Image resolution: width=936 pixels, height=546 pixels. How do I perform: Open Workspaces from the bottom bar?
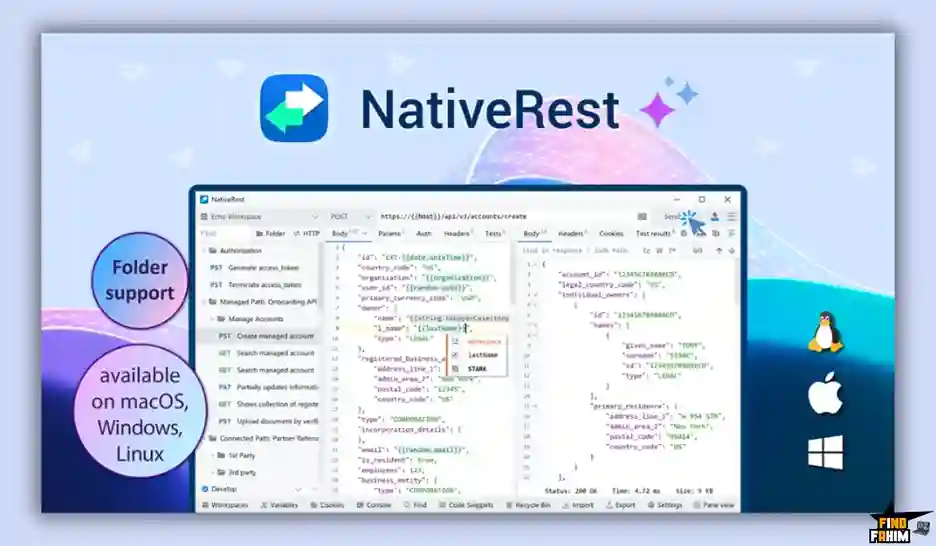[225, 505]
